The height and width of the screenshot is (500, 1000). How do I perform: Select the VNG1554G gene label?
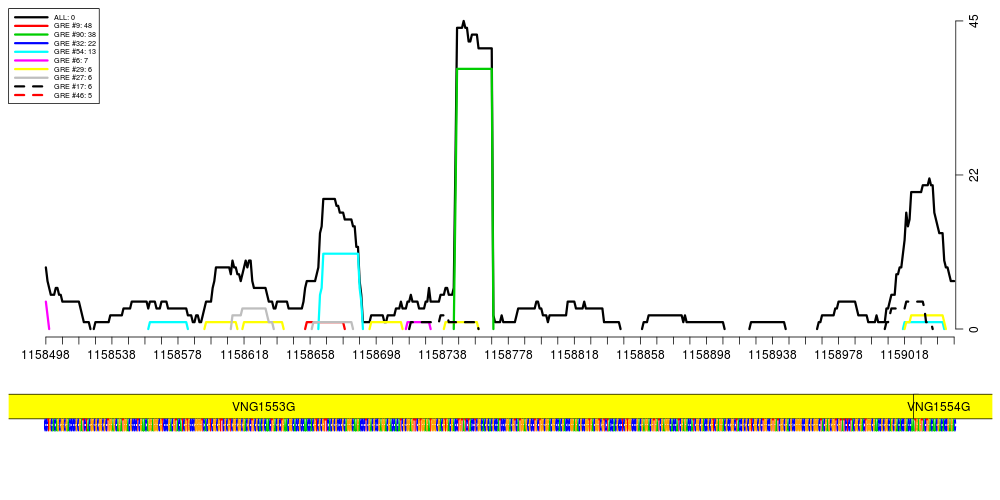pyautogui.click(x=938, y=407)
